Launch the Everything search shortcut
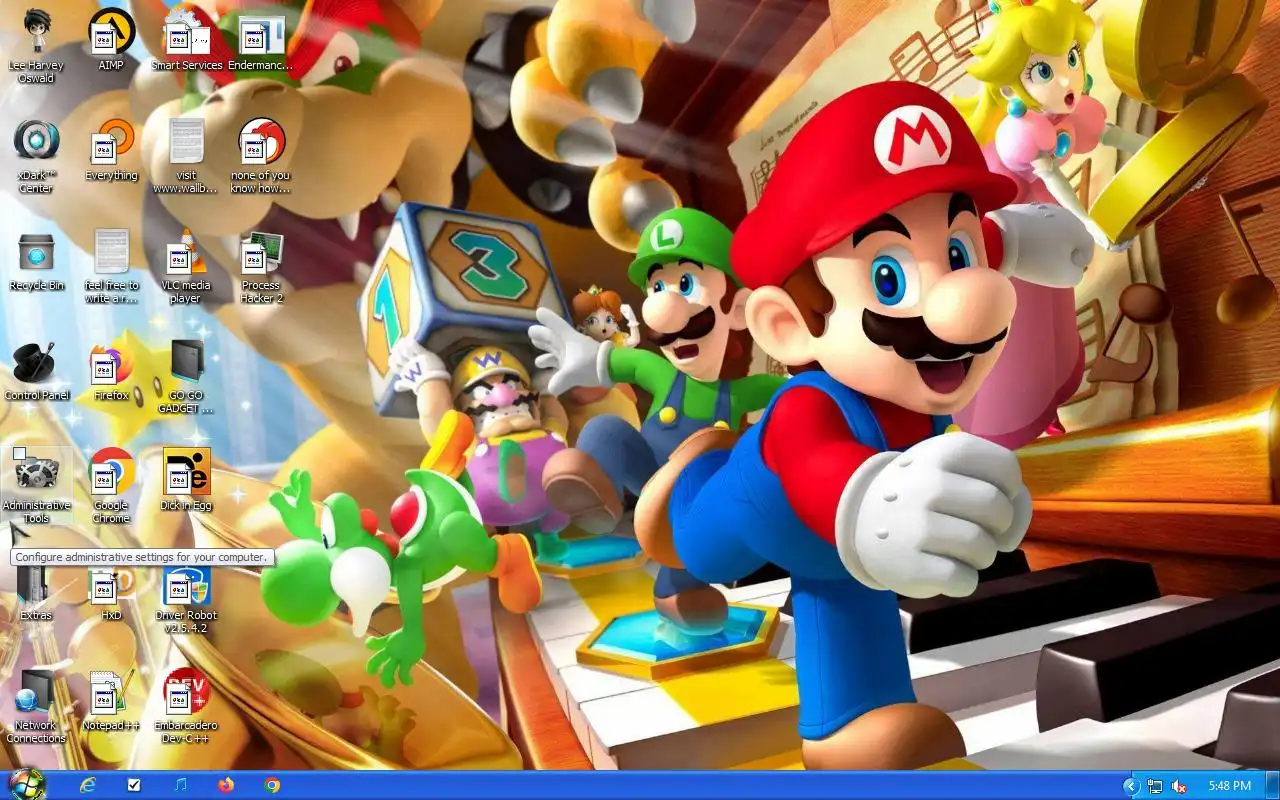1280x800 pixels. pos(111,150)
